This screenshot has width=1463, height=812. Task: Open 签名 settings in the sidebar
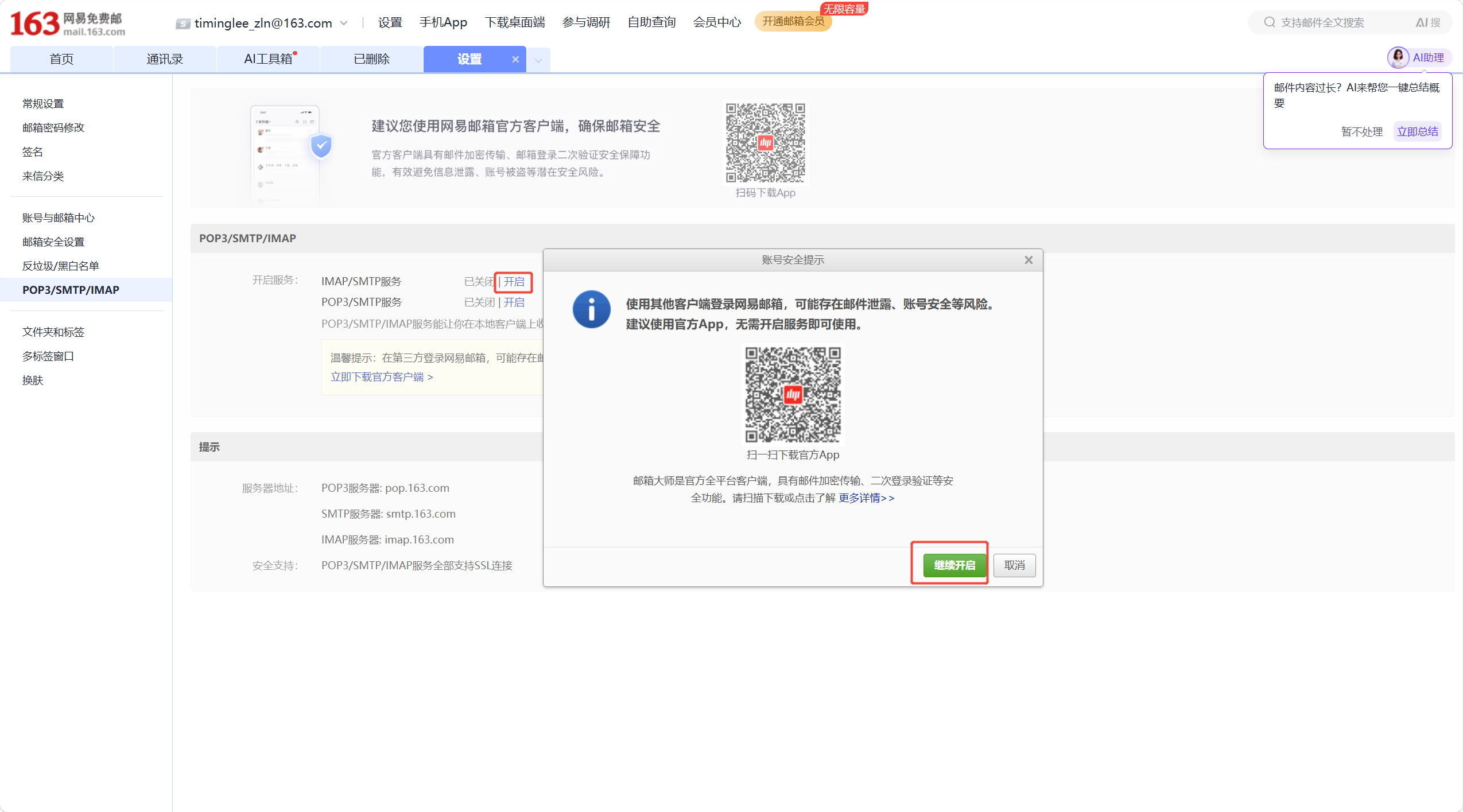pos(33,152)
